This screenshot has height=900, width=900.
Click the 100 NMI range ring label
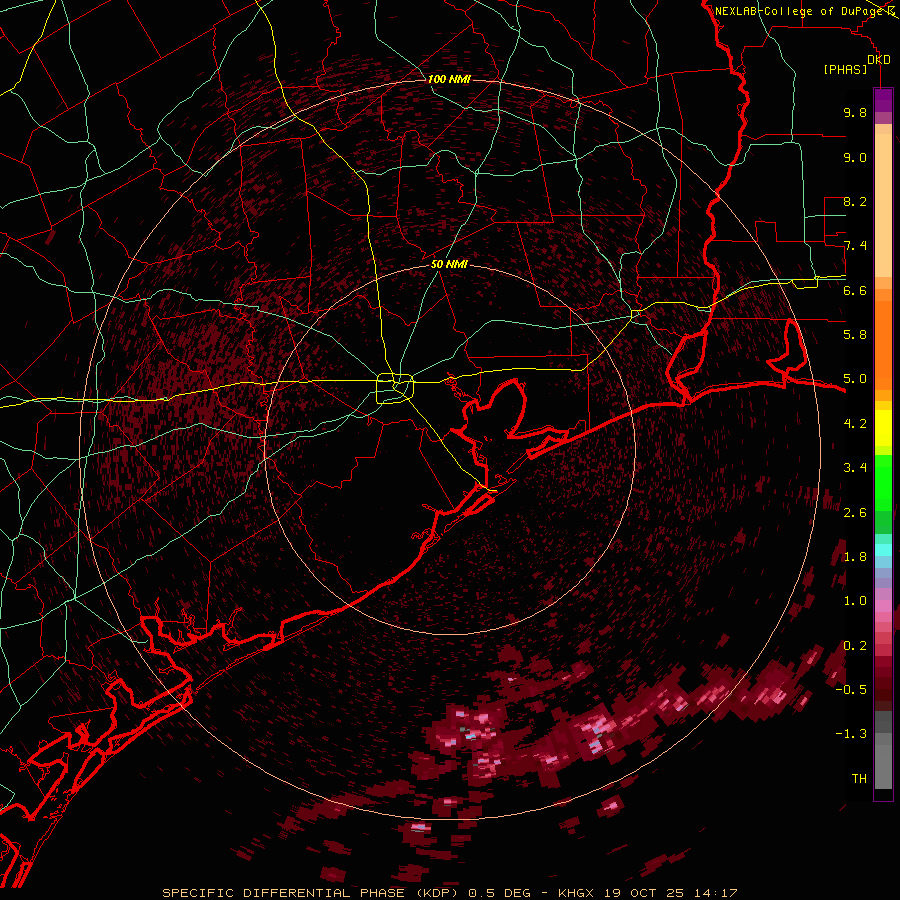(449, 79)
